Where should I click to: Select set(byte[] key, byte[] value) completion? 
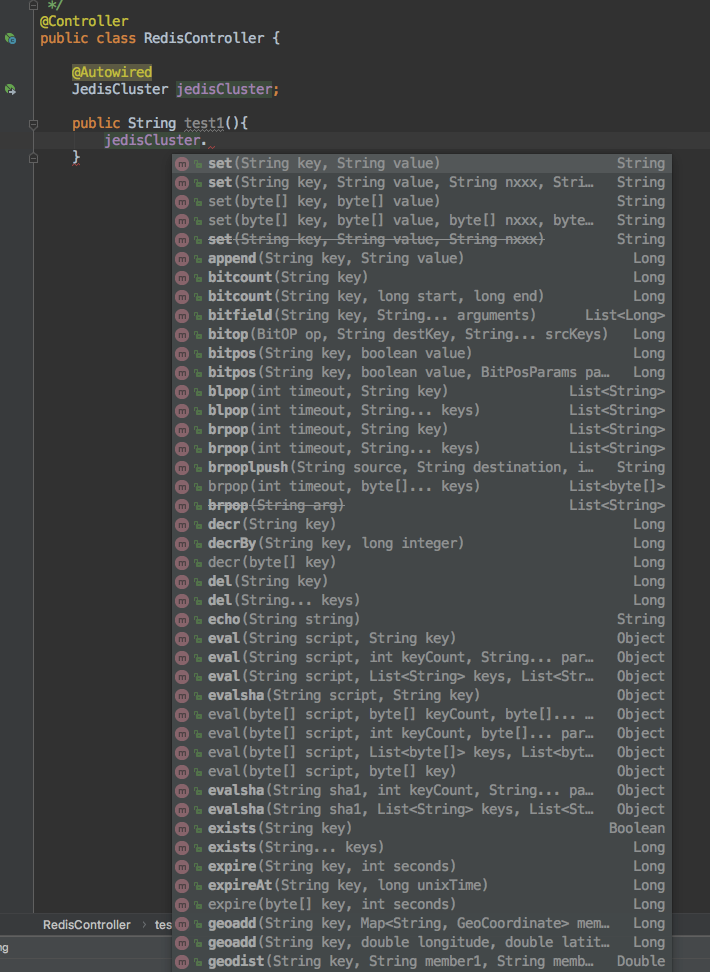click(422, 201)
